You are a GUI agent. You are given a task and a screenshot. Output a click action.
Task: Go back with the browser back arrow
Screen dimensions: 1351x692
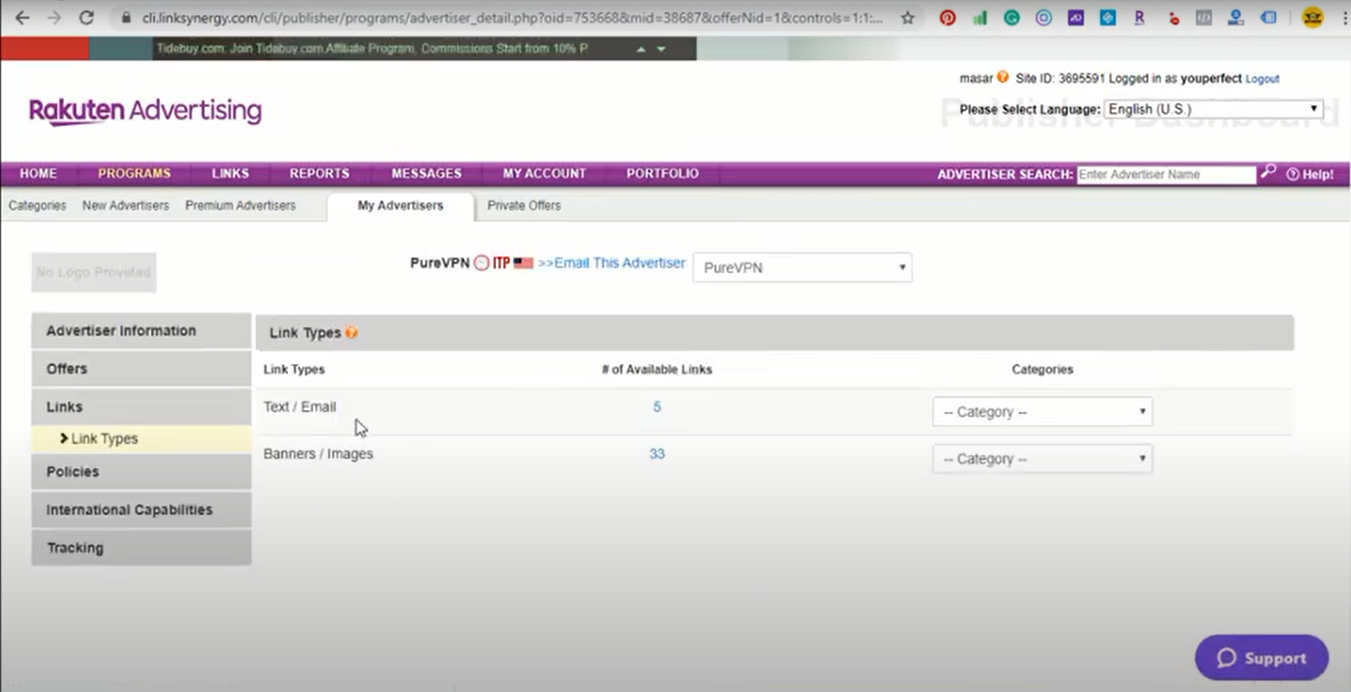point(22,18)
